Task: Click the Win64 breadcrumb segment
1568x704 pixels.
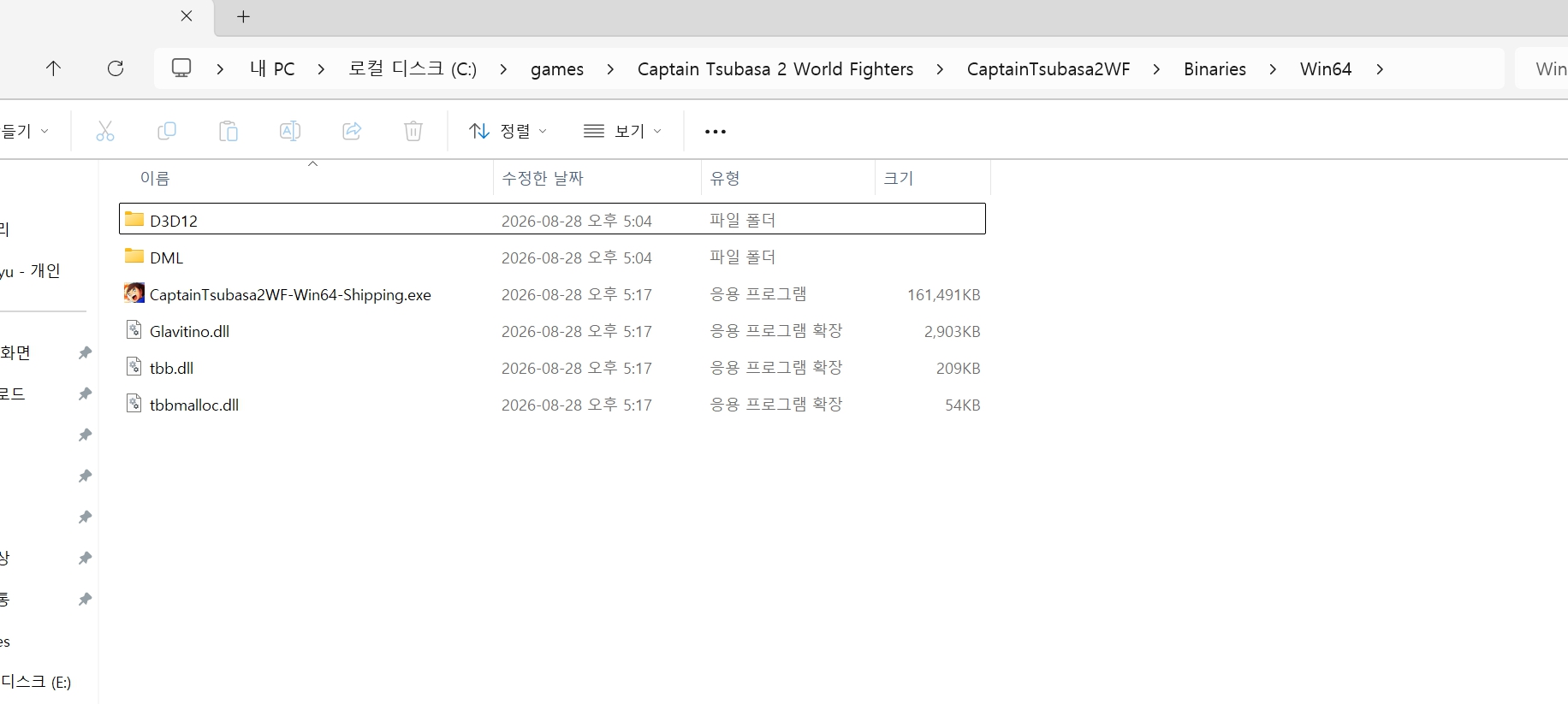Action: 1326,69
